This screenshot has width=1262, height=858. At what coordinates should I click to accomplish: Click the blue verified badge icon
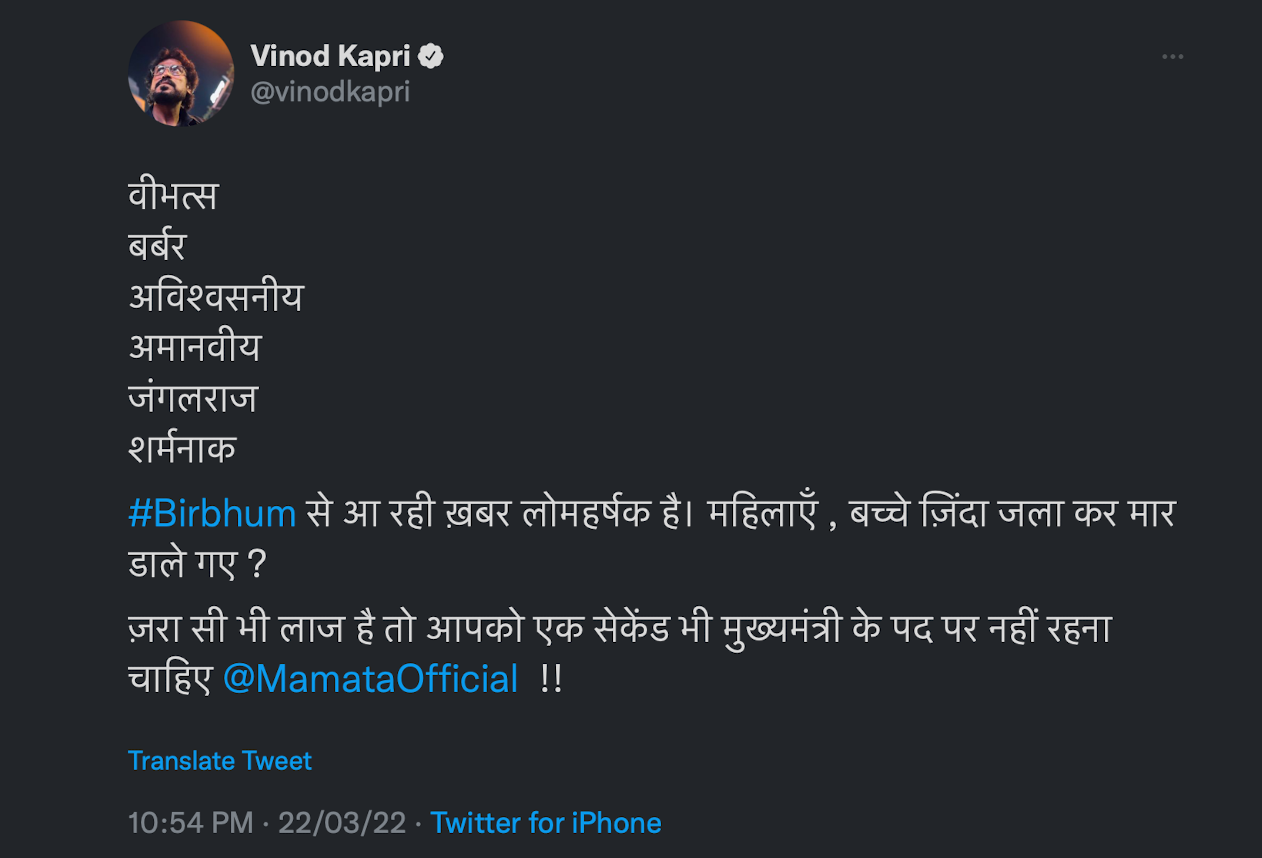click(x=431, y=57)
